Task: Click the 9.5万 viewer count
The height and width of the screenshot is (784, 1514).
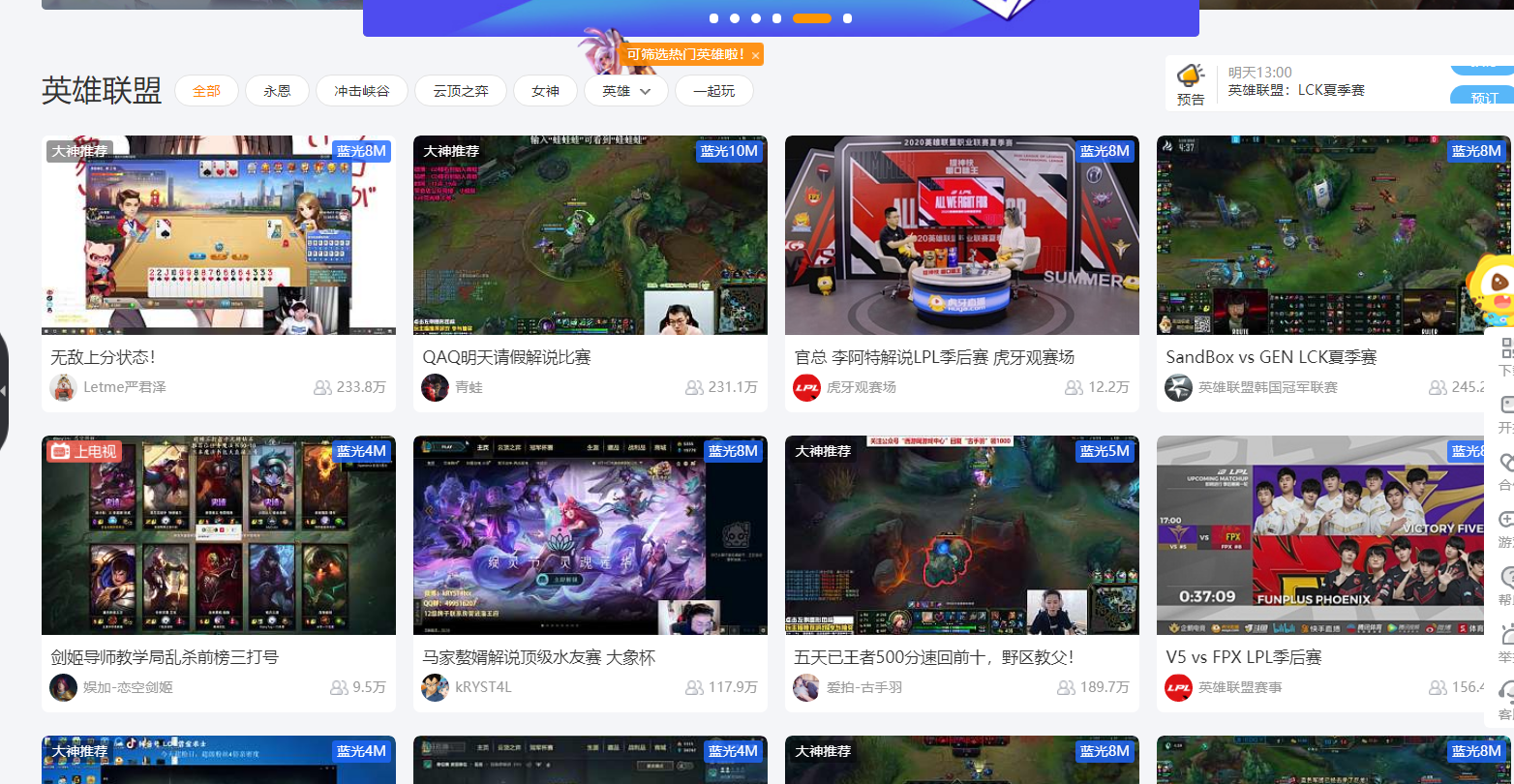Action: coord(358,687)
